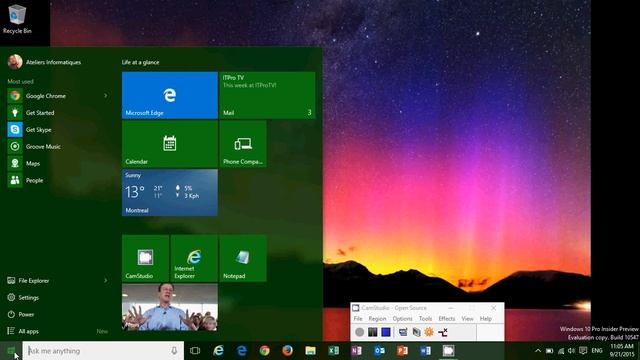The image size is (640, 360).
Task: Click the volume speaker tray icon
Action: 571,351
